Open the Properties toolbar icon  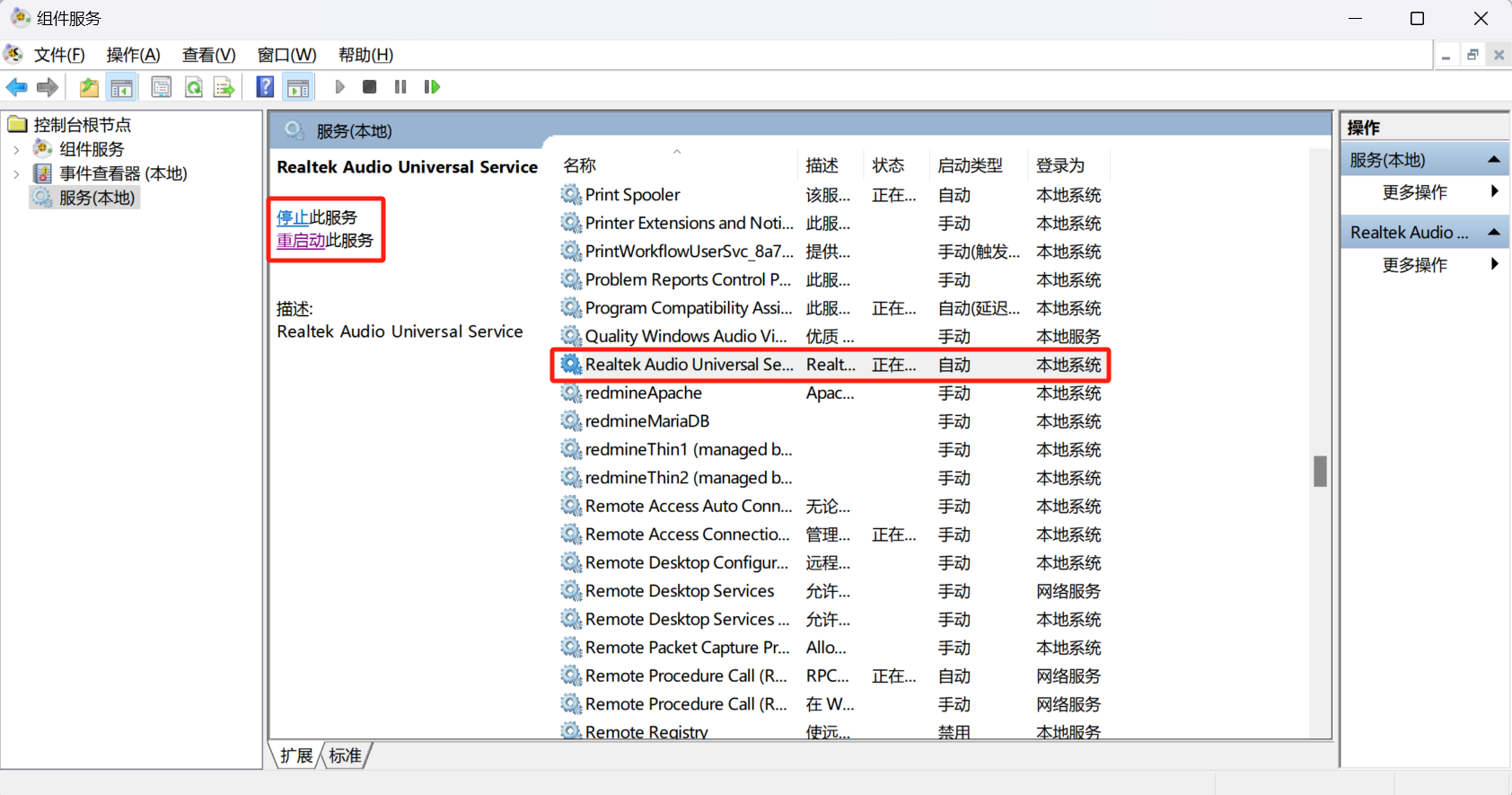(x=162, y=87)
